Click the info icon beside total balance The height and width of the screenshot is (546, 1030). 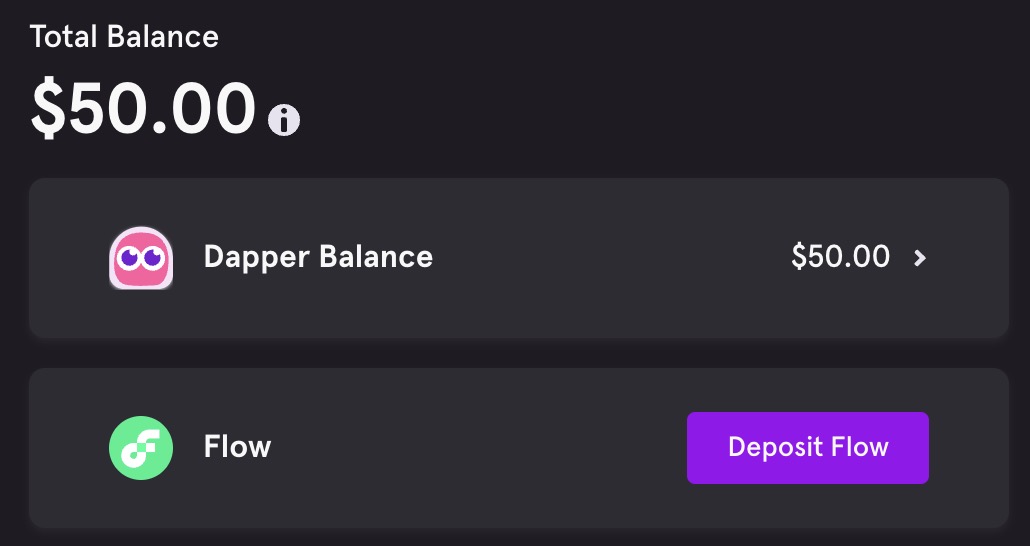284,120
